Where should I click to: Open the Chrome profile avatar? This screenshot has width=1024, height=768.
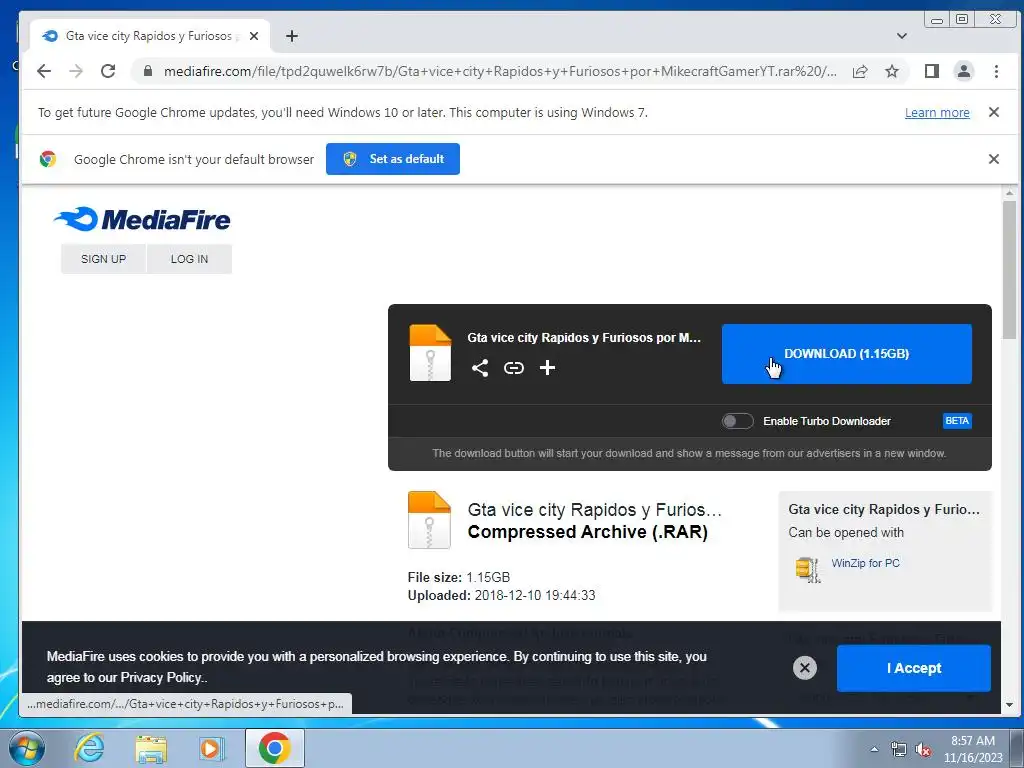tap(963, 71)
